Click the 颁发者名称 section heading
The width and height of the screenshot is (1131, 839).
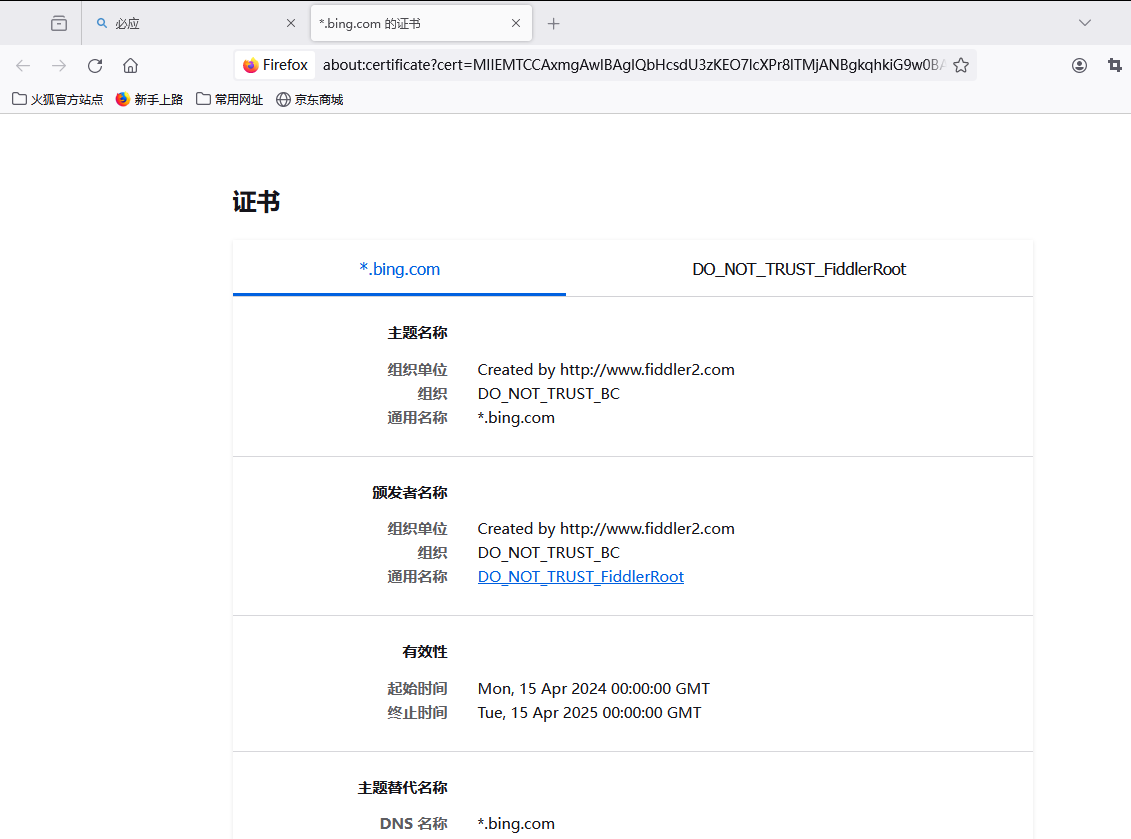click(410, 492)
